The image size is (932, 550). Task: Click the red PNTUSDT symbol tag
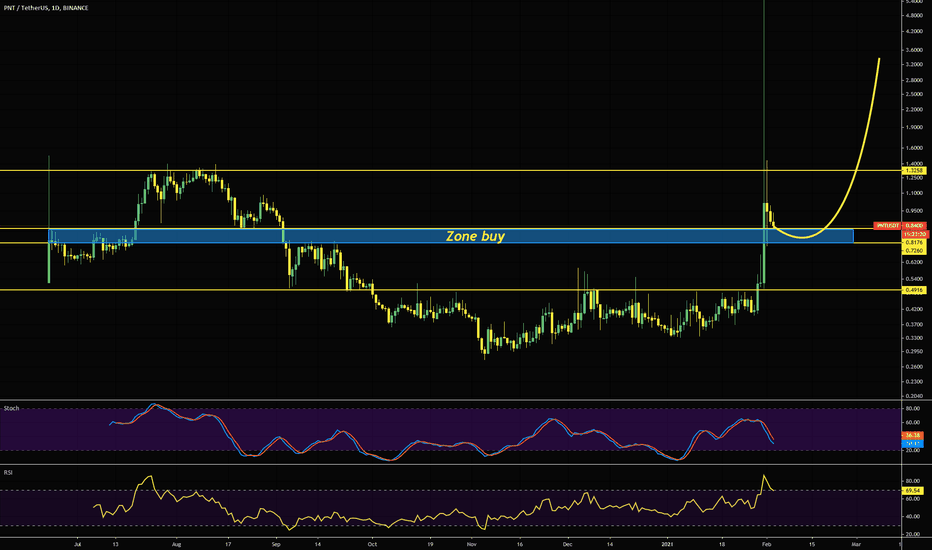coord(887,226)
